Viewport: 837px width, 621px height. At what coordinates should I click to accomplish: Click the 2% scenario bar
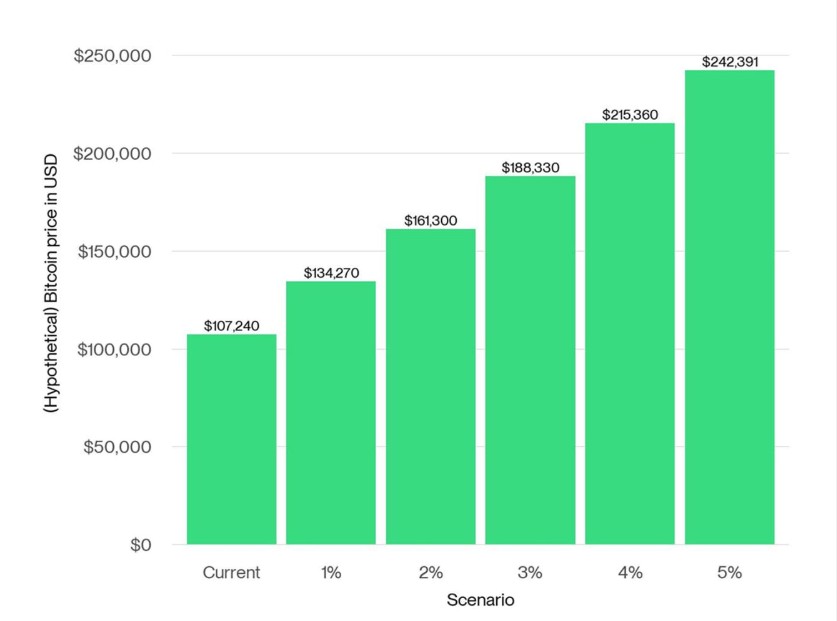coord(430,387)
